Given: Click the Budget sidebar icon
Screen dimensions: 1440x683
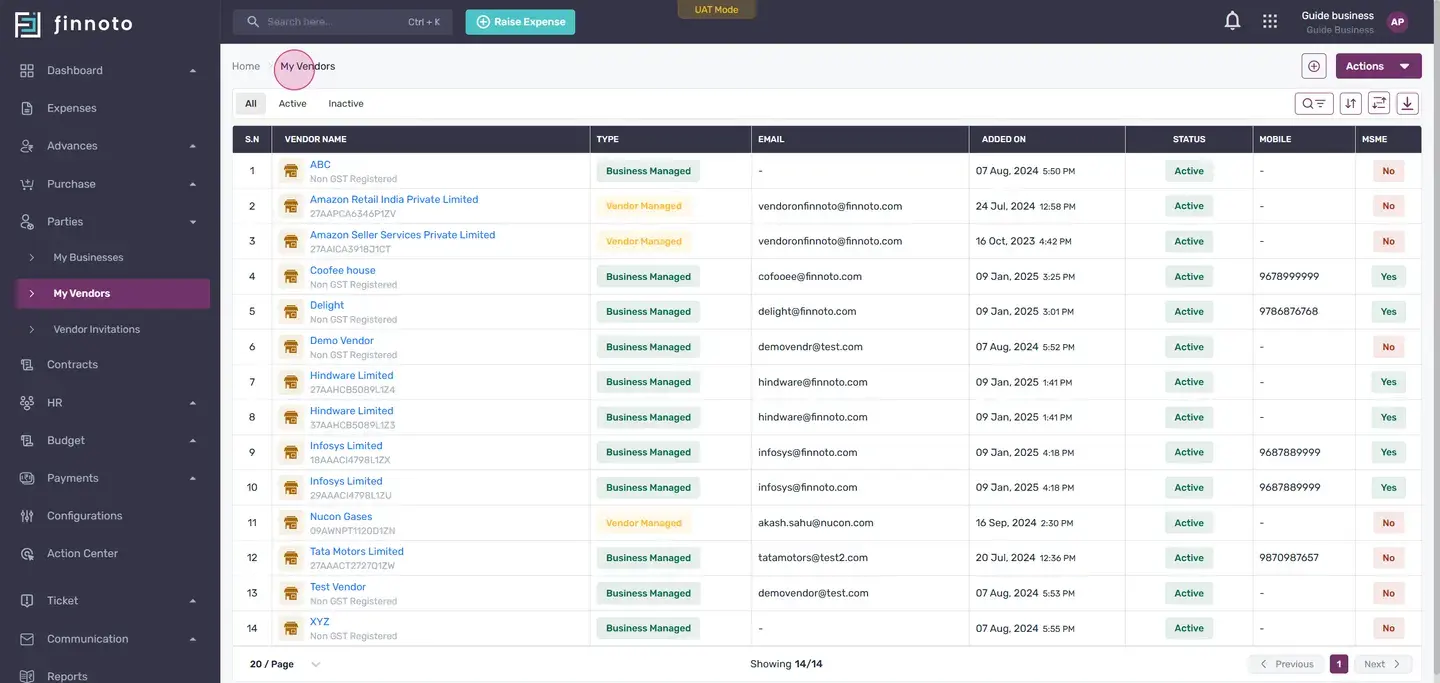Looking at the screenshot, I should [27, 440].
